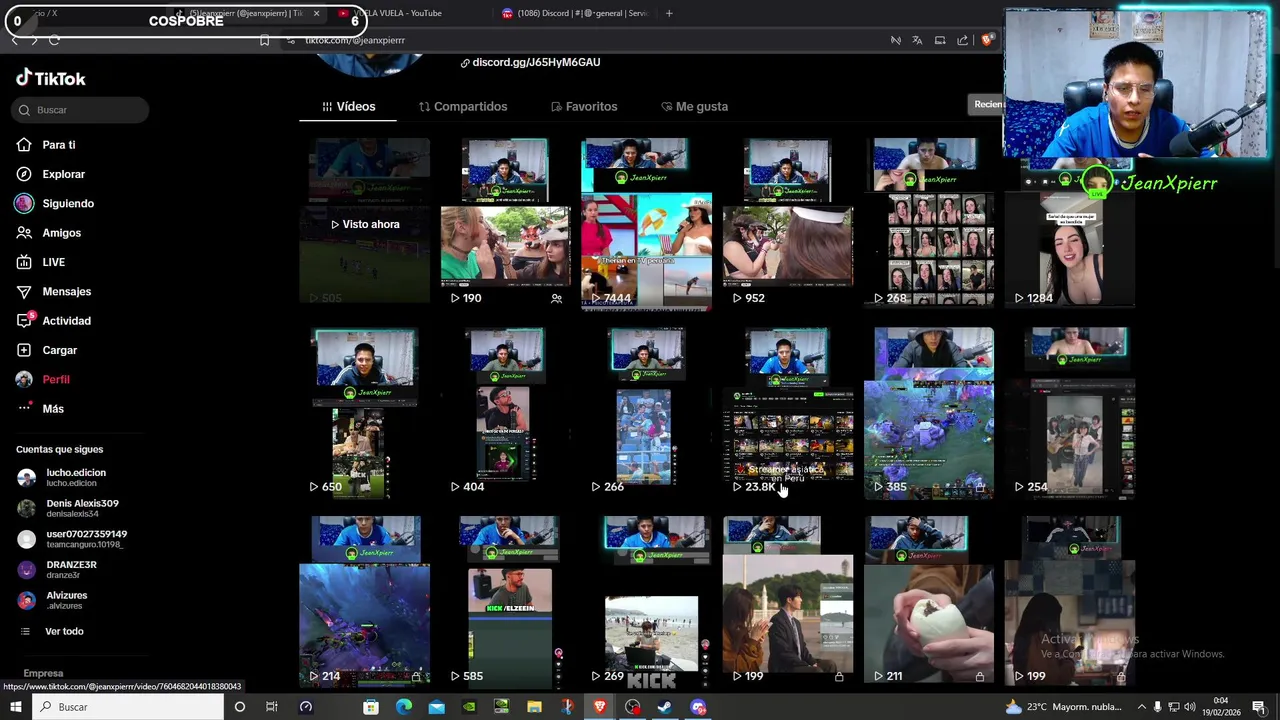Switch to the Me gusta tab
Screen dimensions: 1280x720
pyautogui.click(x=694, y=106)
